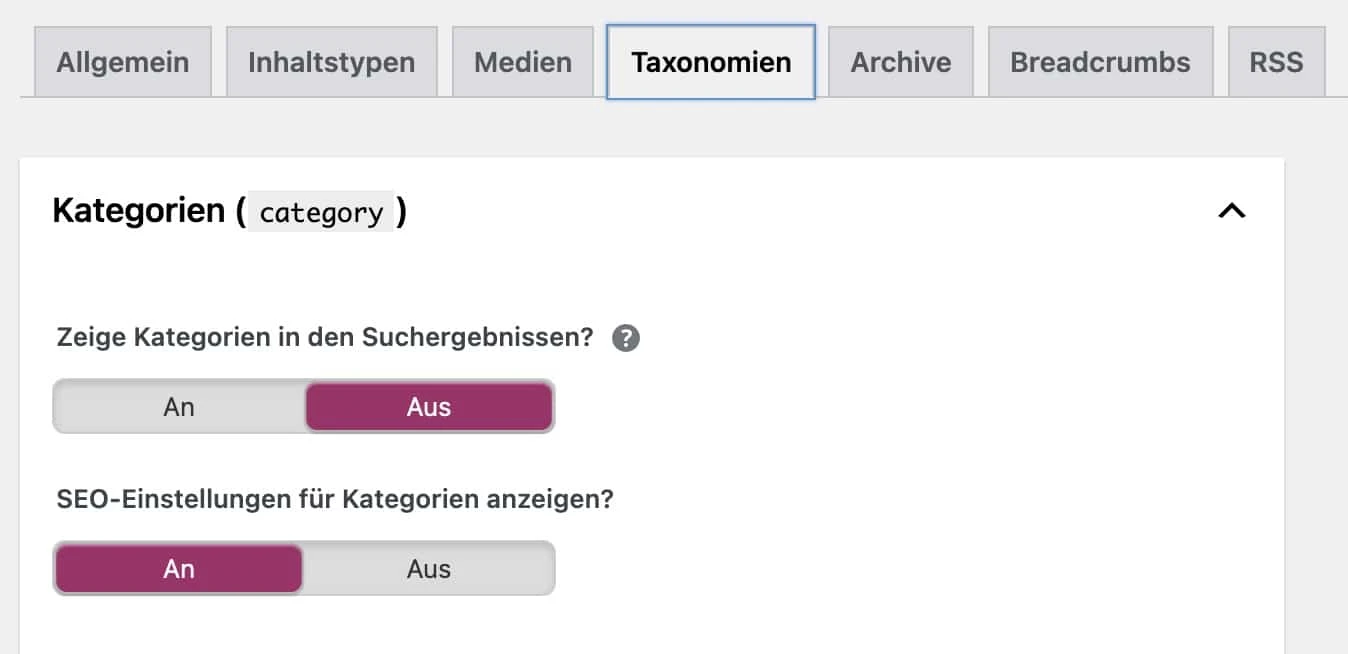Image resolution: width=1348 pixels, height=654 pixels.
Task: Set SEO-Einstellungen für Kategorien to An
Action: tap(179, 568)
